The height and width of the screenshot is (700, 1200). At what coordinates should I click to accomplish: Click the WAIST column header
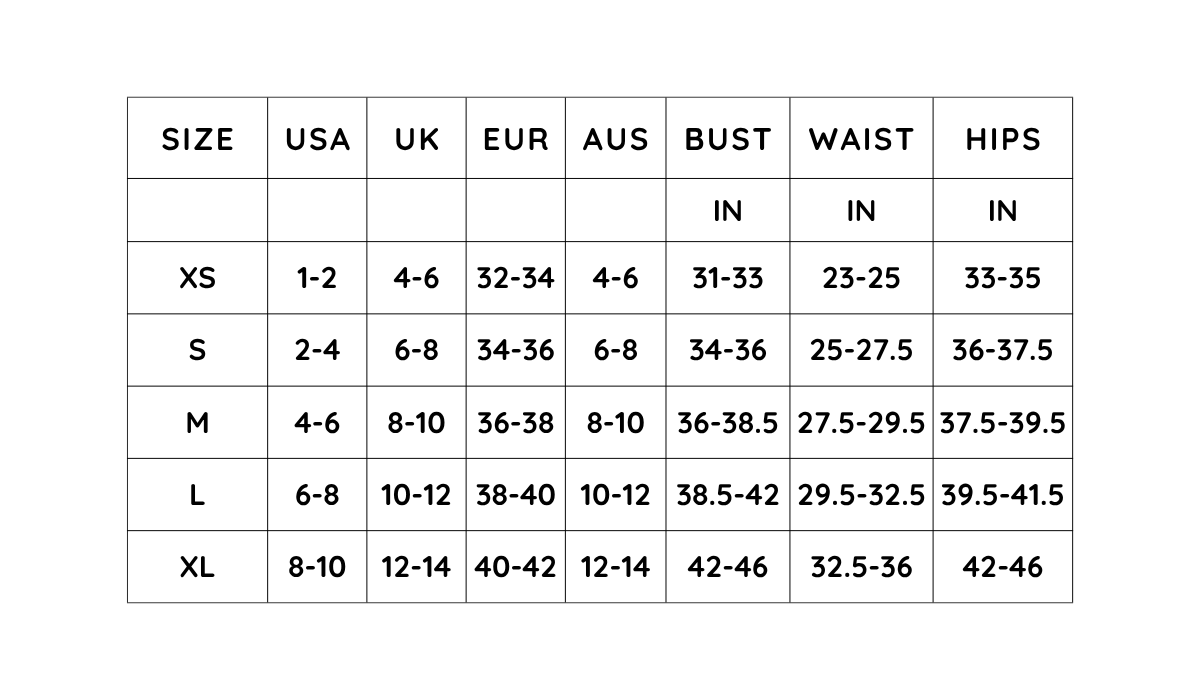(862, 139)
